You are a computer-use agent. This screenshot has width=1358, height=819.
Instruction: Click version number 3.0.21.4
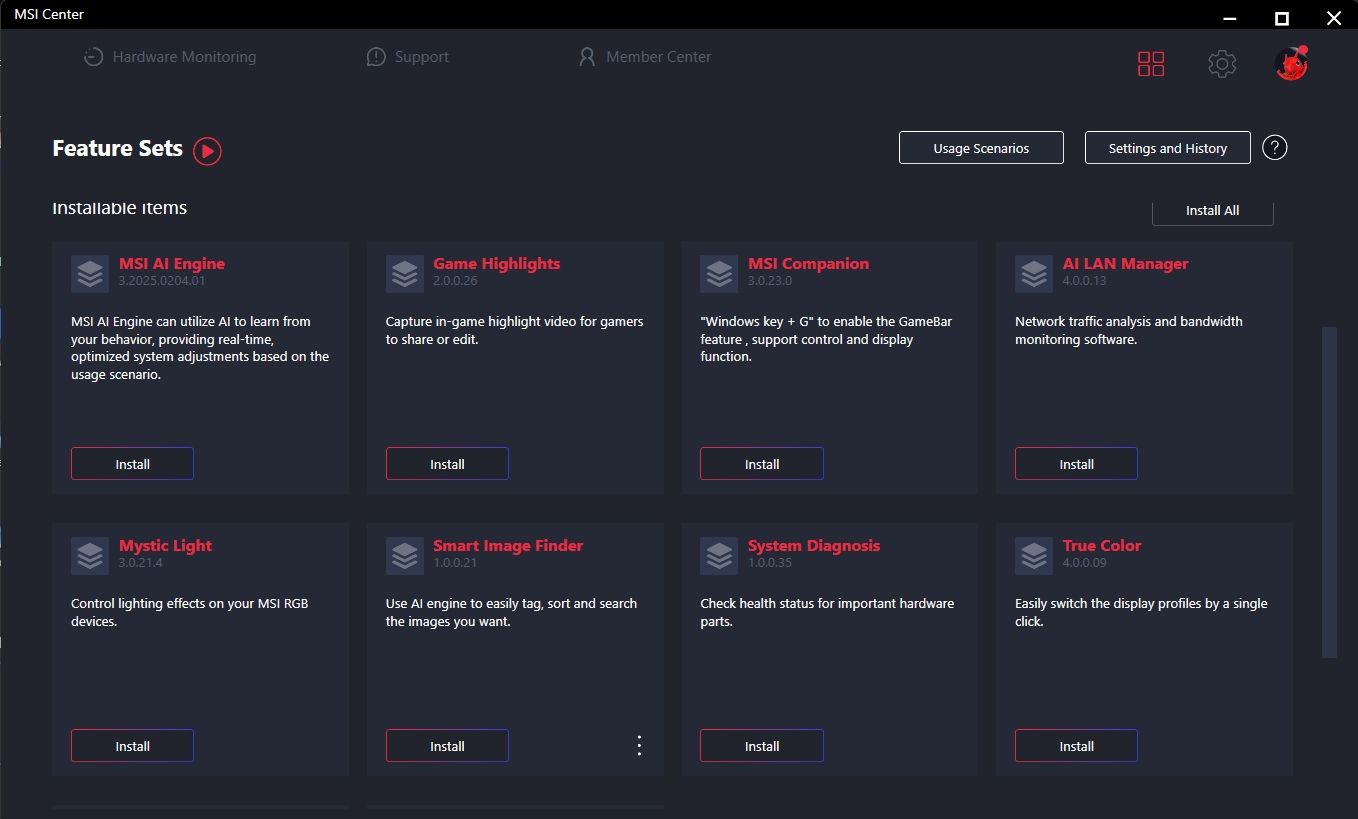tap(141, 563)
